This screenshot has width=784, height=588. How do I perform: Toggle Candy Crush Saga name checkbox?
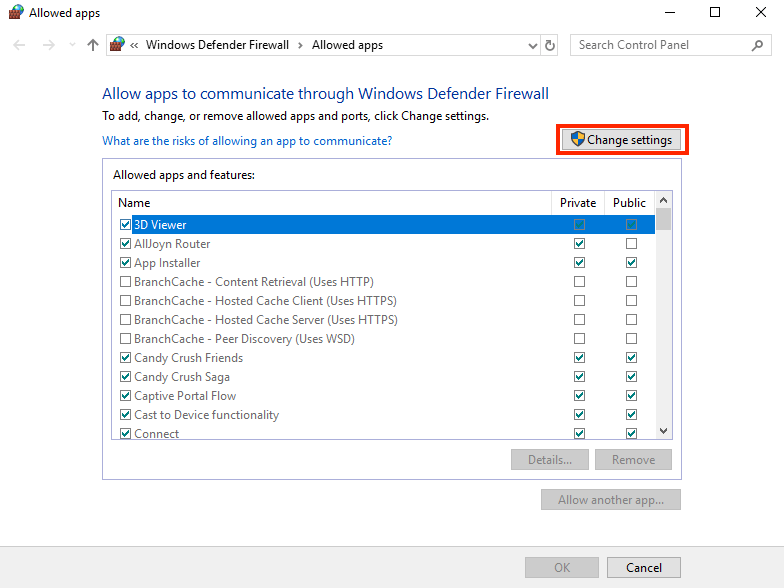(x=126, y=376)
